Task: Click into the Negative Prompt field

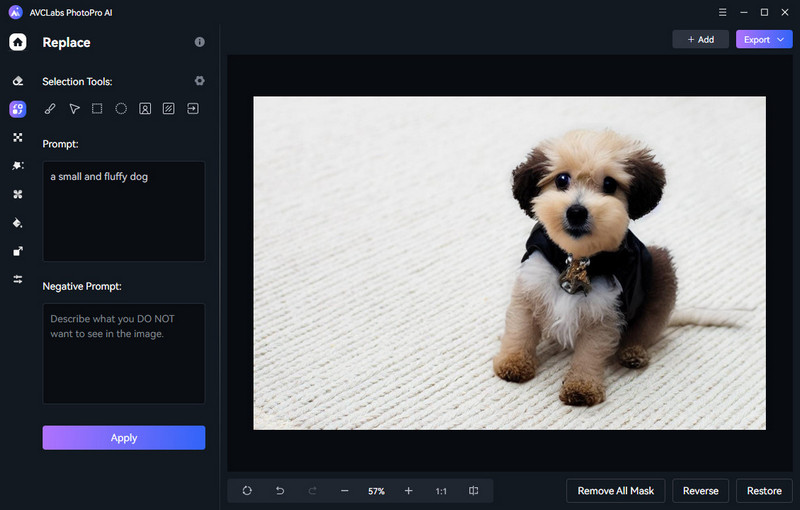Action: (124, 353)
